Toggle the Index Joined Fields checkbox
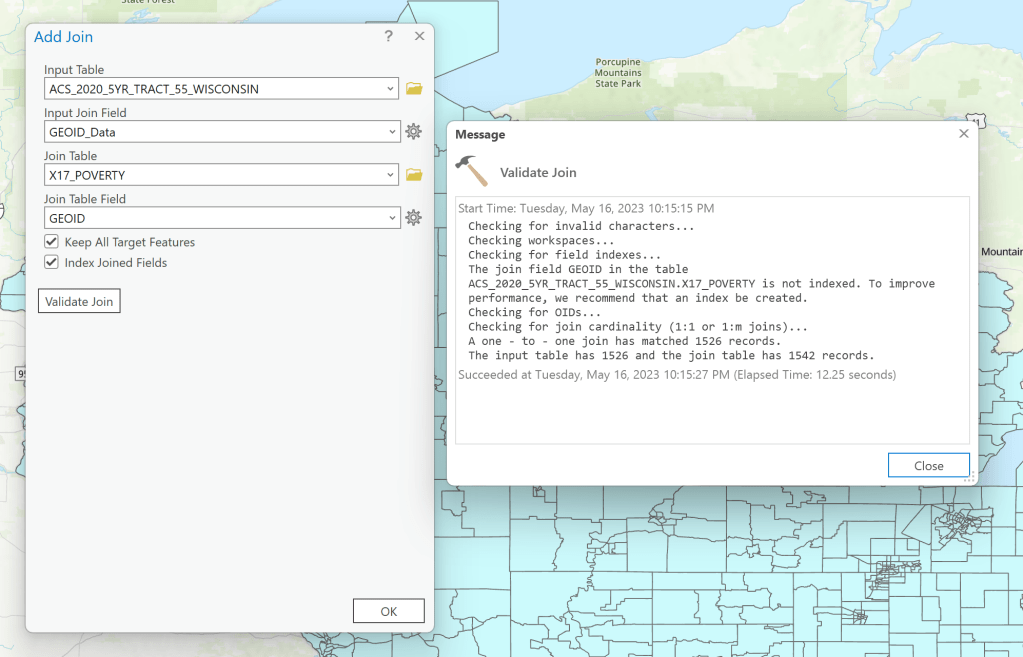 pos(52,263)
